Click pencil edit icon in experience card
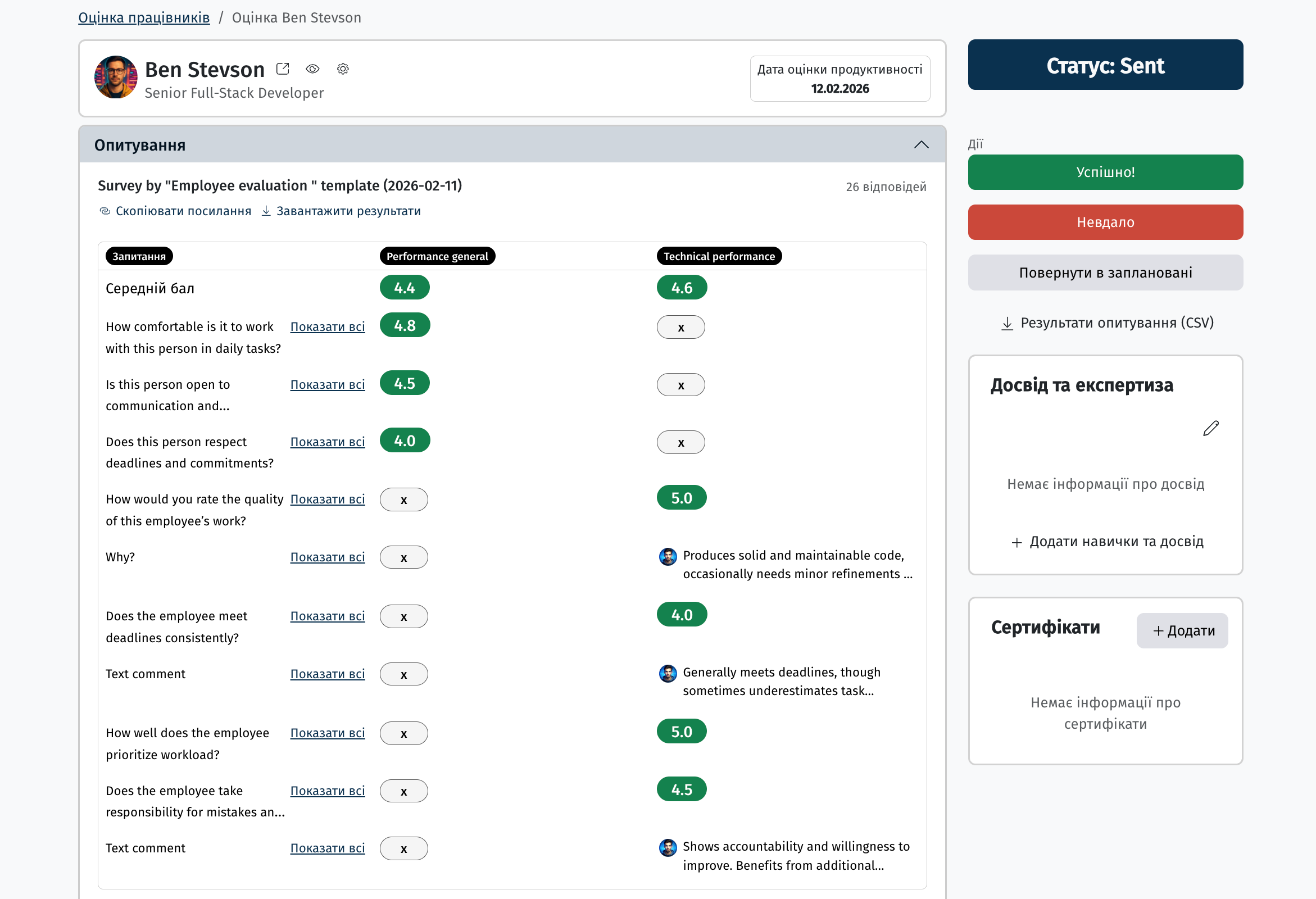Viewport: 1316px width, 899px height. (1210, 429)
